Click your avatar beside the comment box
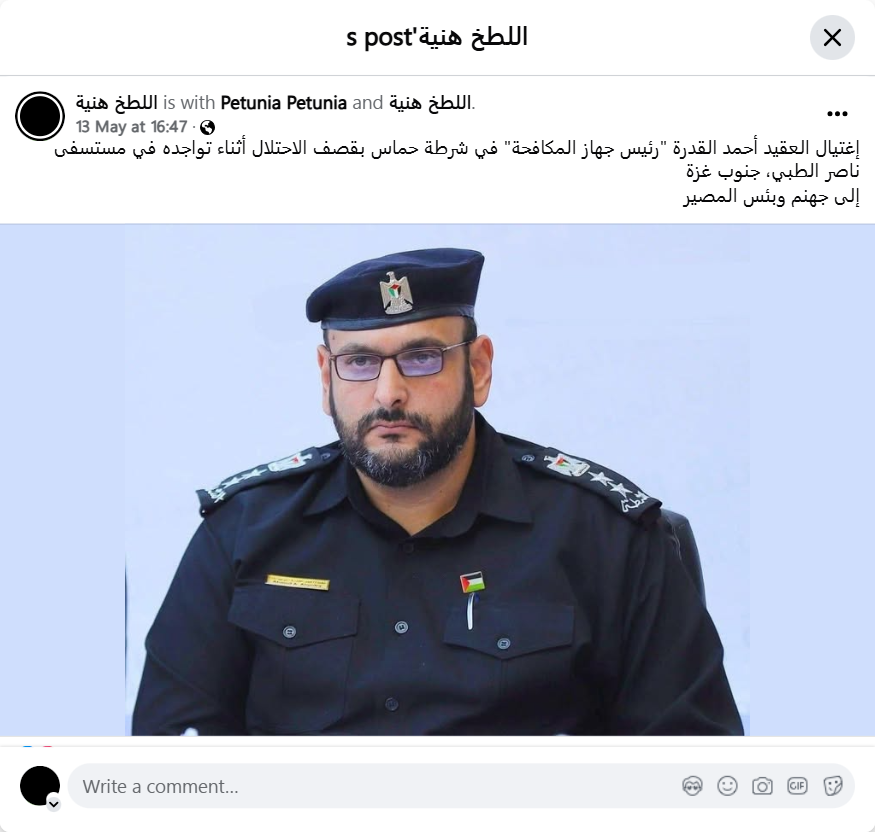The width and height of the screenshot is (875, 832). [x=40, y=786]
